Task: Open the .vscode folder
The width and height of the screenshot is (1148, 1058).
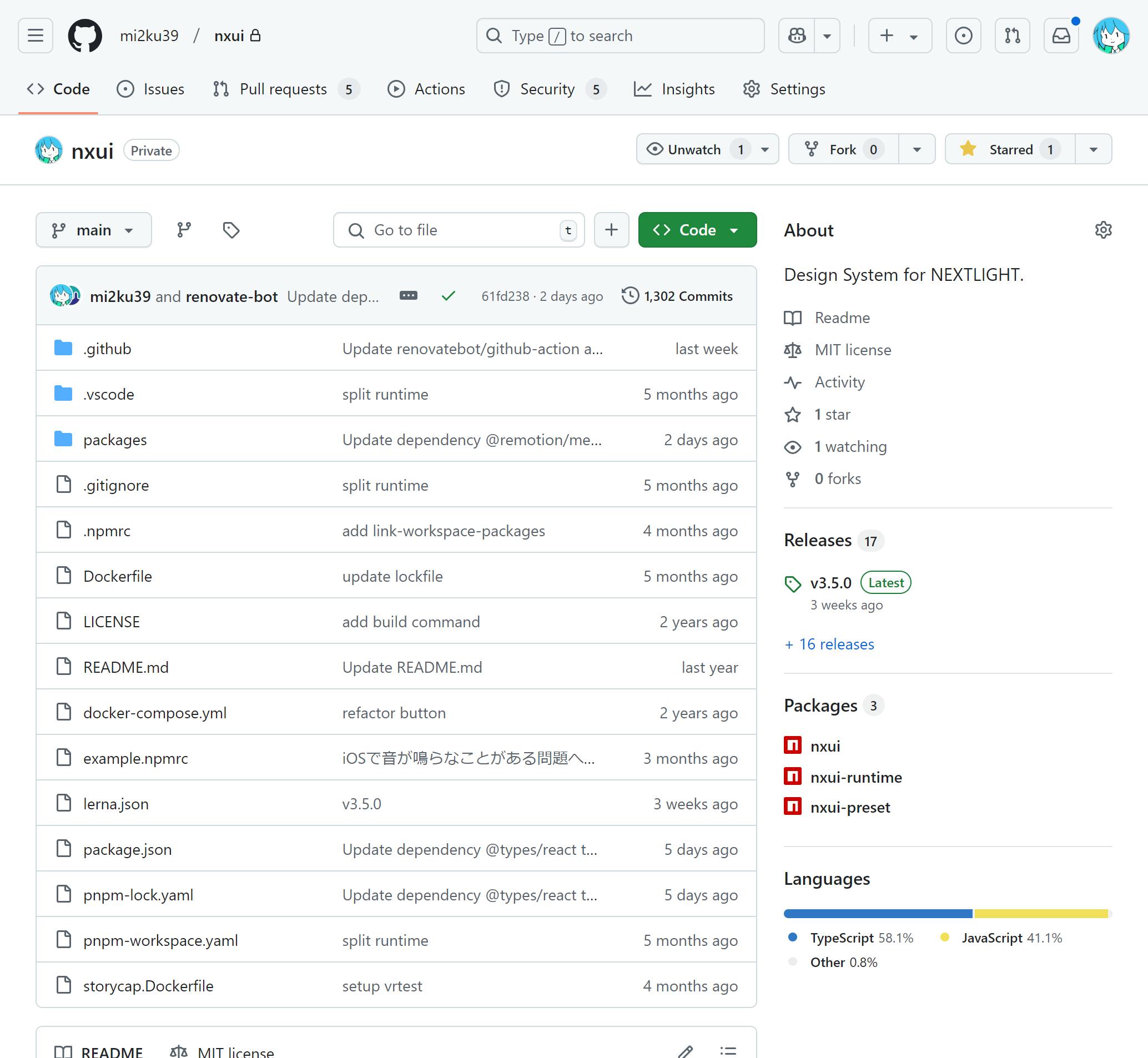Action: [109, 394]
